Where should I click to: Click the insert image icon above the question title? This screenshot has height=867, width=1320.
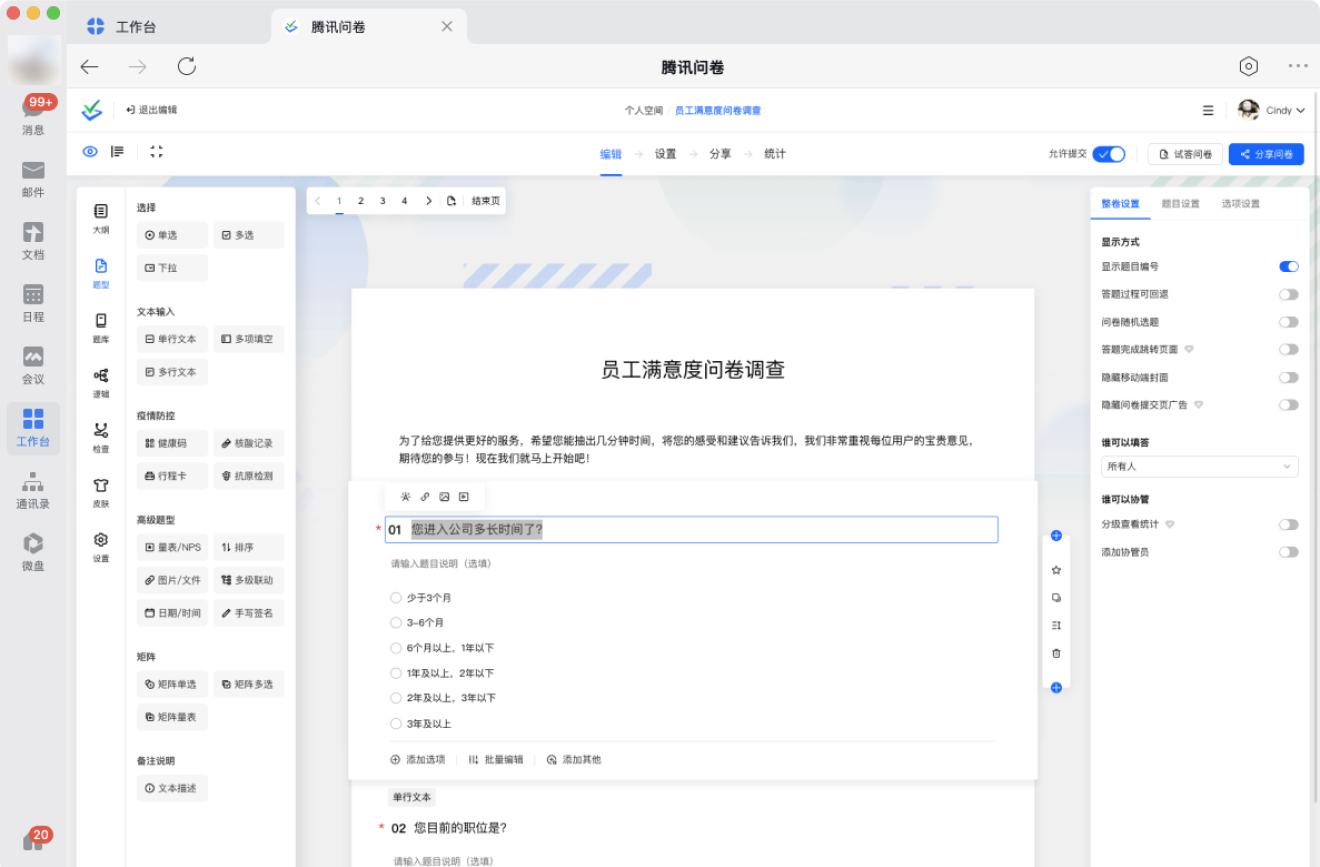pos(443,495)
